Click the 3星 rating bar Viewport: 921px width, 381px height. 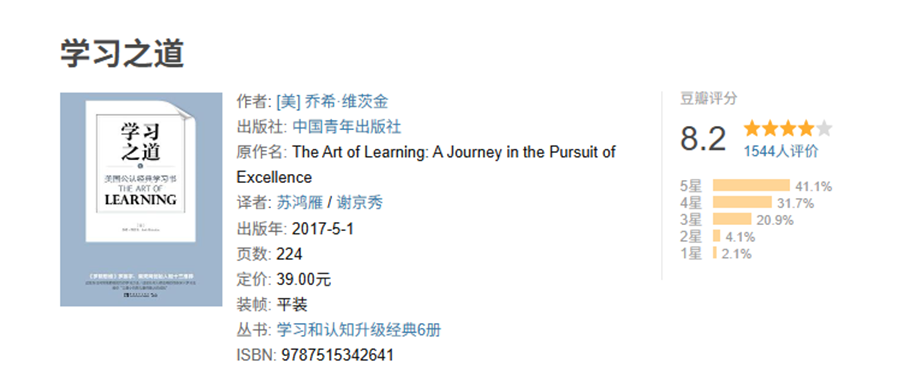[732, 220]
